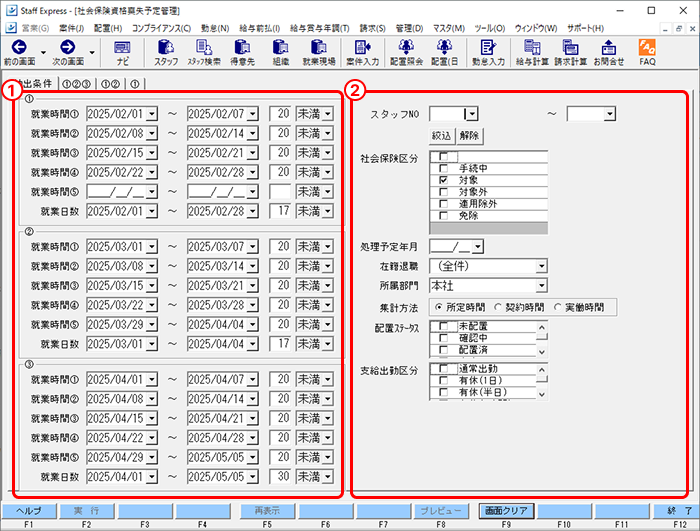Image resolution: width=700 pixels, height=531 pixels.
Task: Check the 配置済 status checkbox
Action: (x=443, y=350)
